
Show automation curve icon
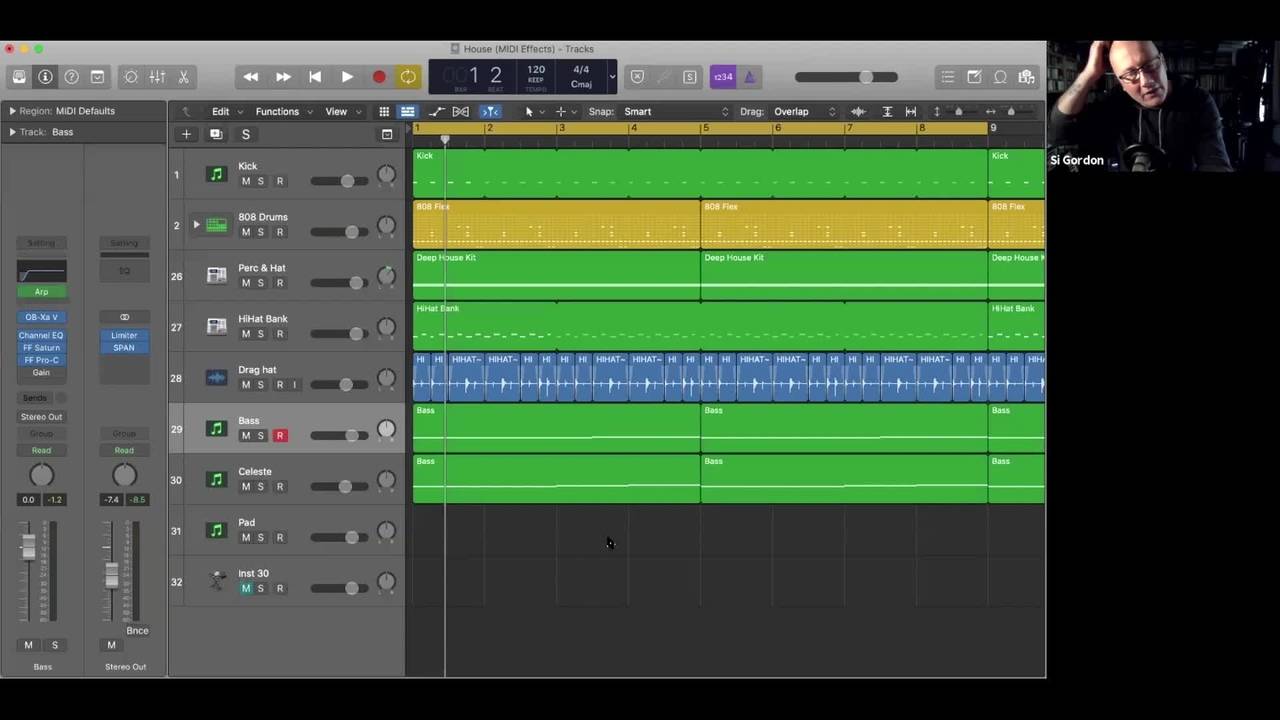(437, 112)
